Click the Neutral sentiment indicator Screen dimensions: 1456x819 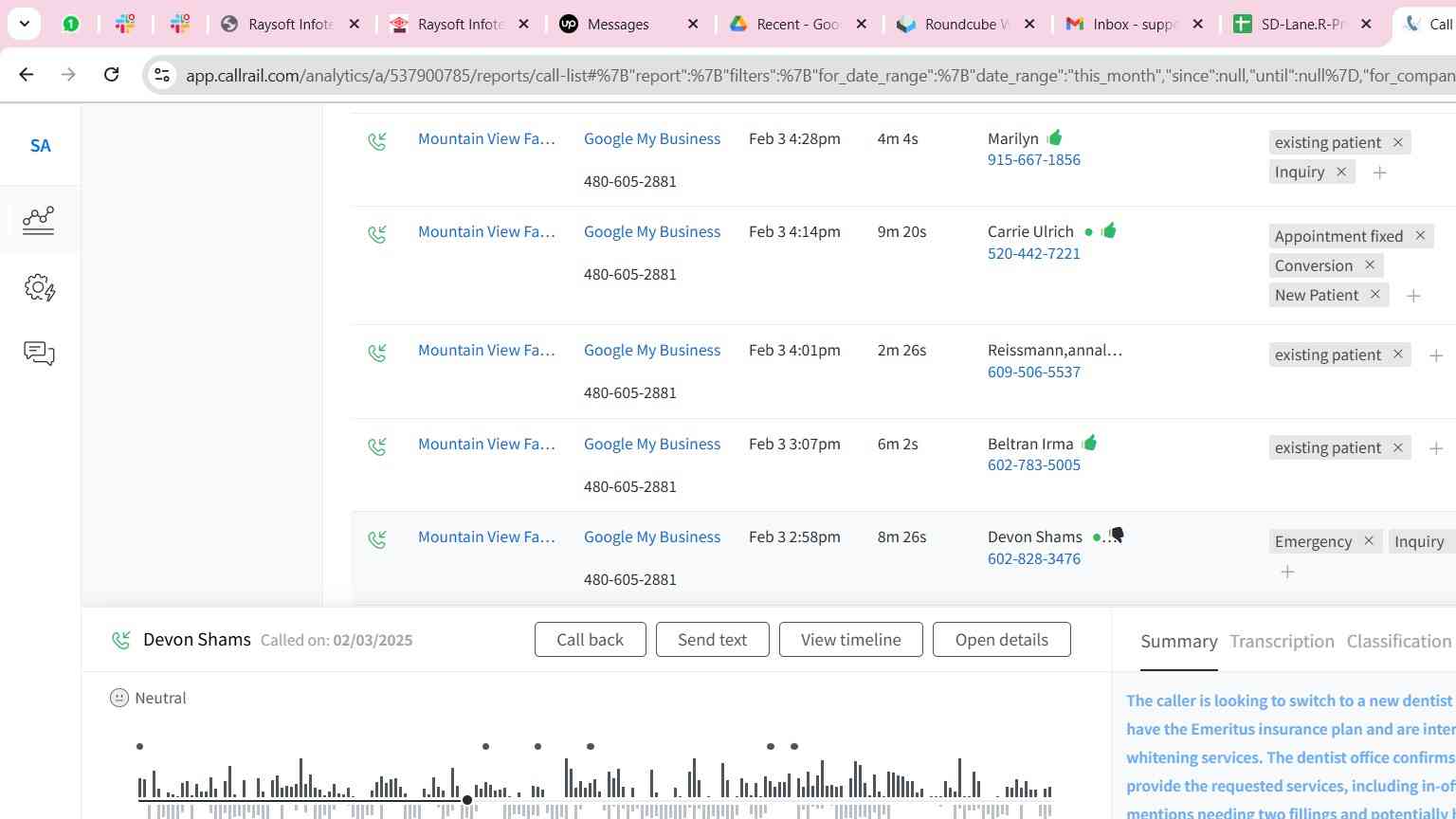[x=148, y=698]
